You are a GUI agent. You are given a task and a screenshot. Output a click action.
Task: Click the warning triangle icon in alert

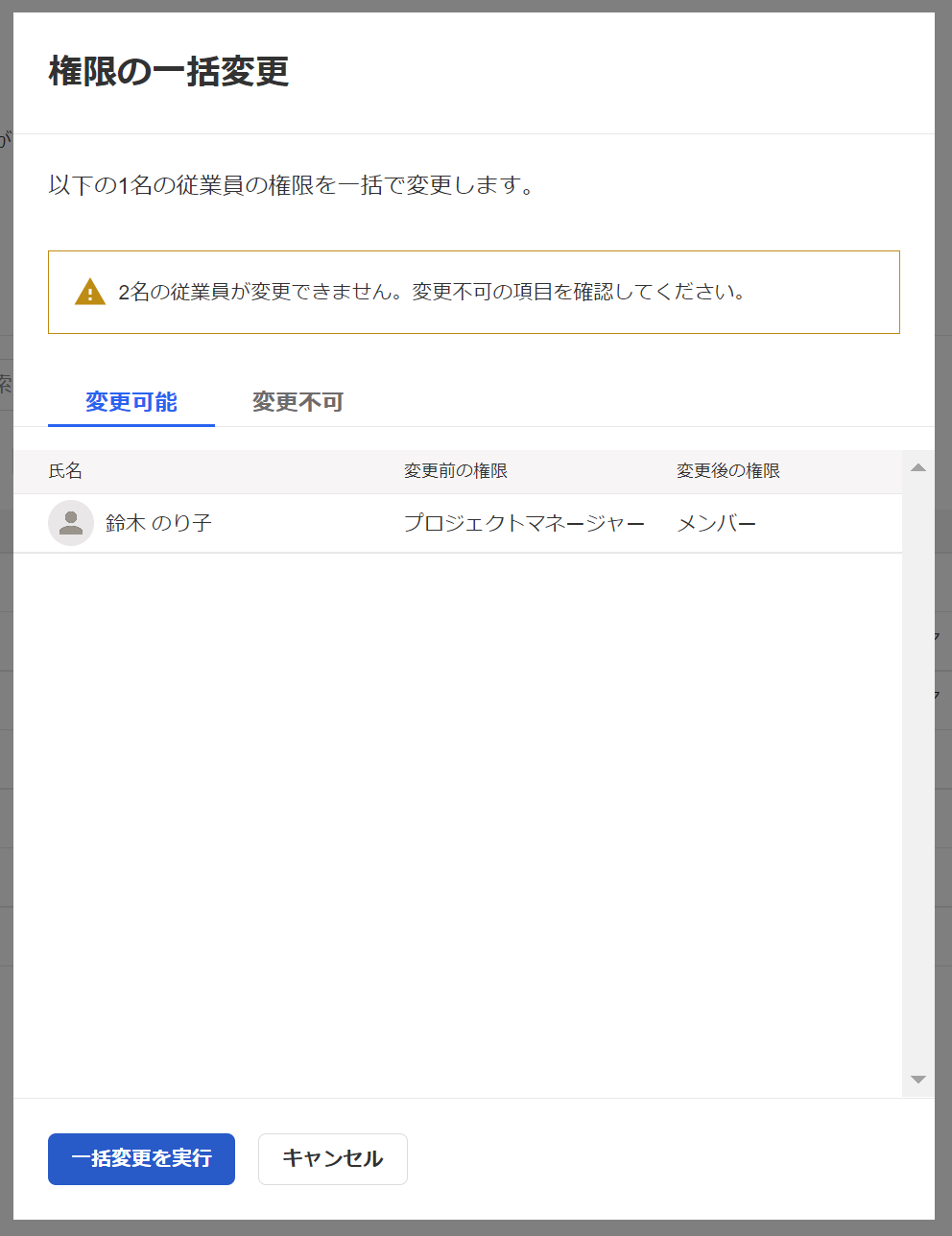pyautogui.click(x=90, y=292)
